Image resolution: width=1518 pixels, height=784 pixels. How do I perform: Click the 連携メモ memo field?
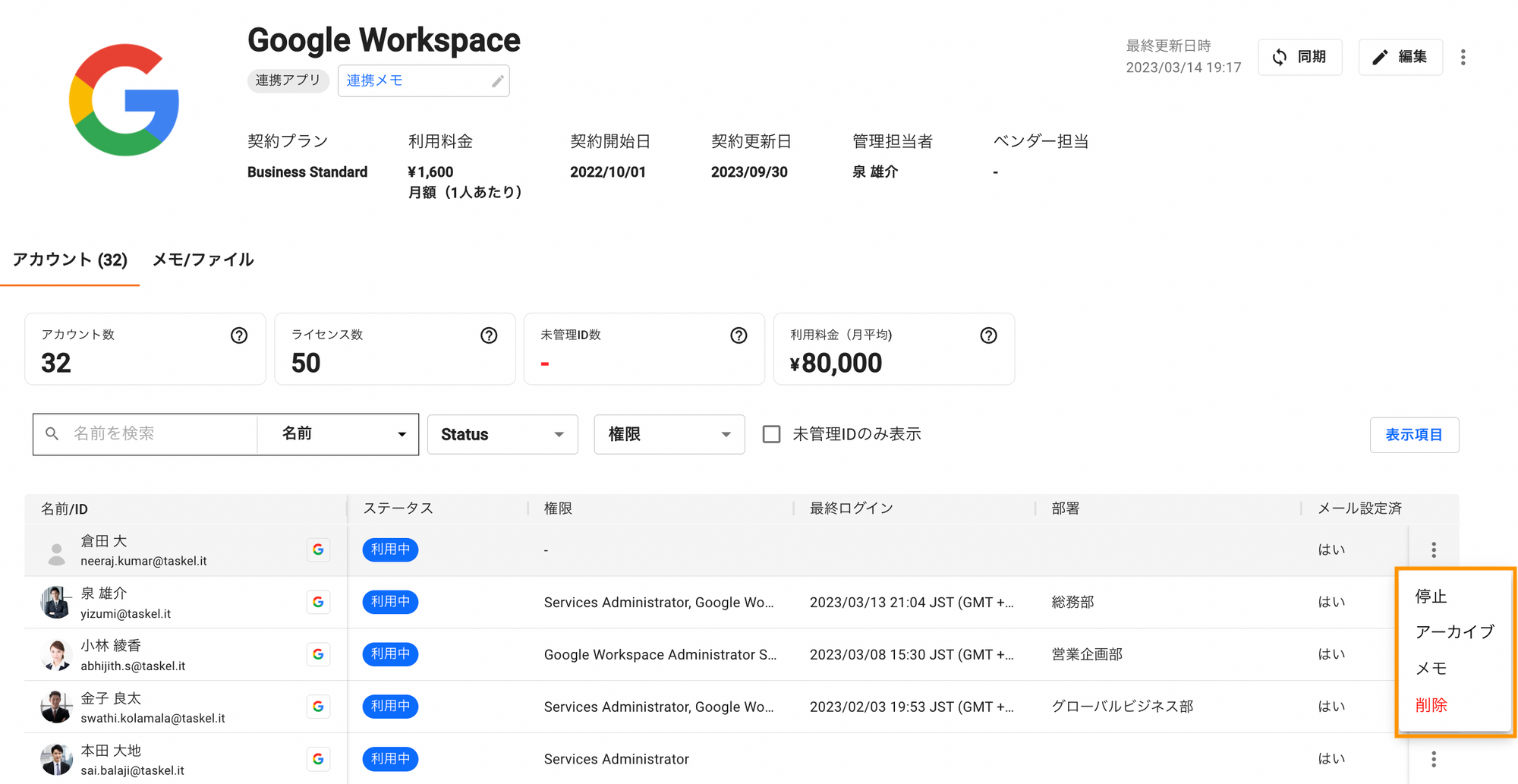point(424,80)
